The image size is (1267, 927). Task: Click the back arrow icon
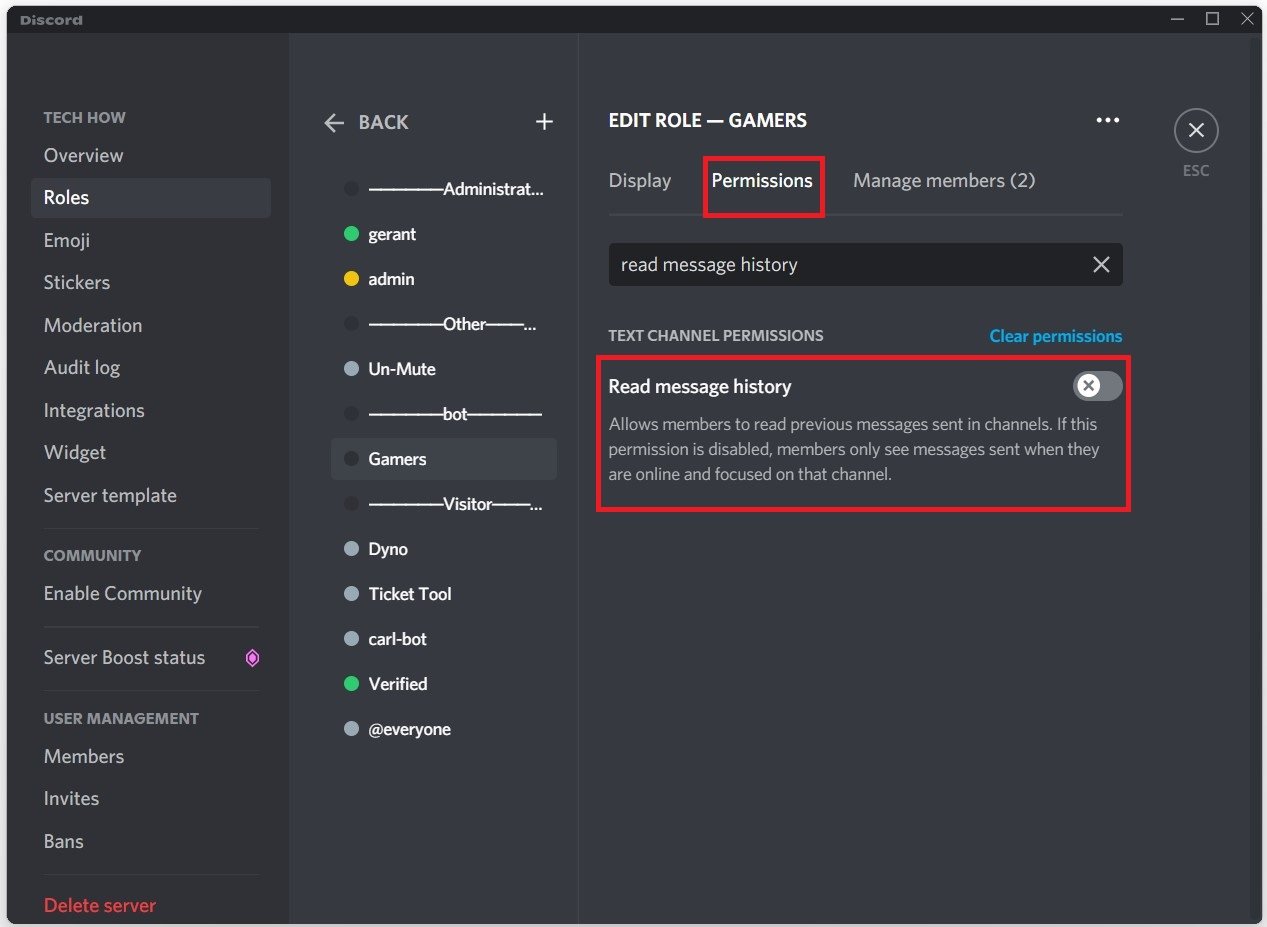(334, 123)
